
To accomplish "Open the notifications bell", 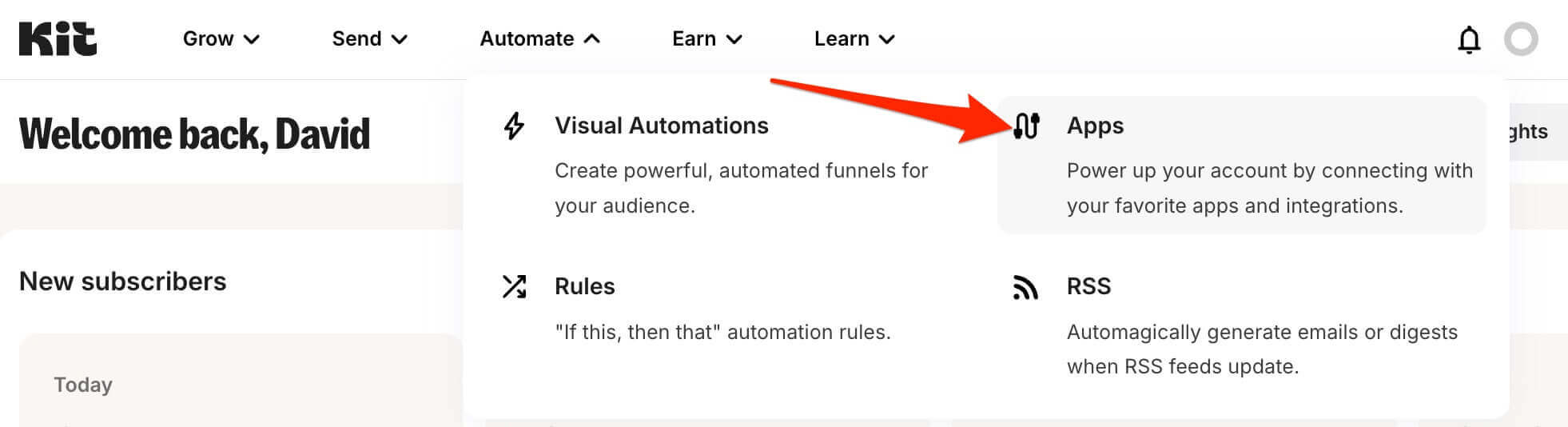I will pos(1468,39).
